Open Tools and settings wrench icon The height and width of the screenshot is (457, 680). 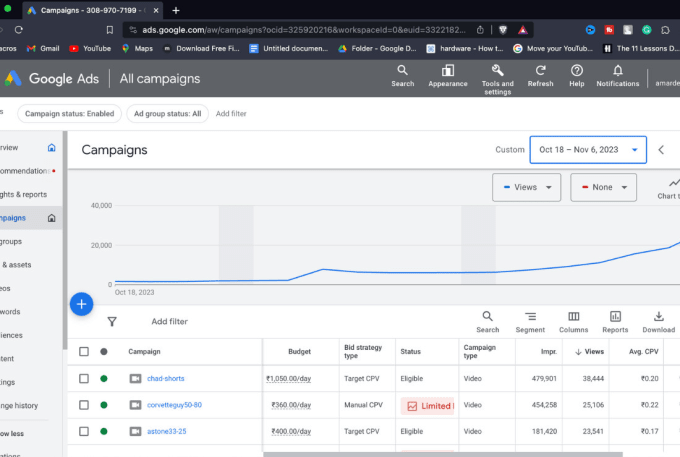point(497,79)
